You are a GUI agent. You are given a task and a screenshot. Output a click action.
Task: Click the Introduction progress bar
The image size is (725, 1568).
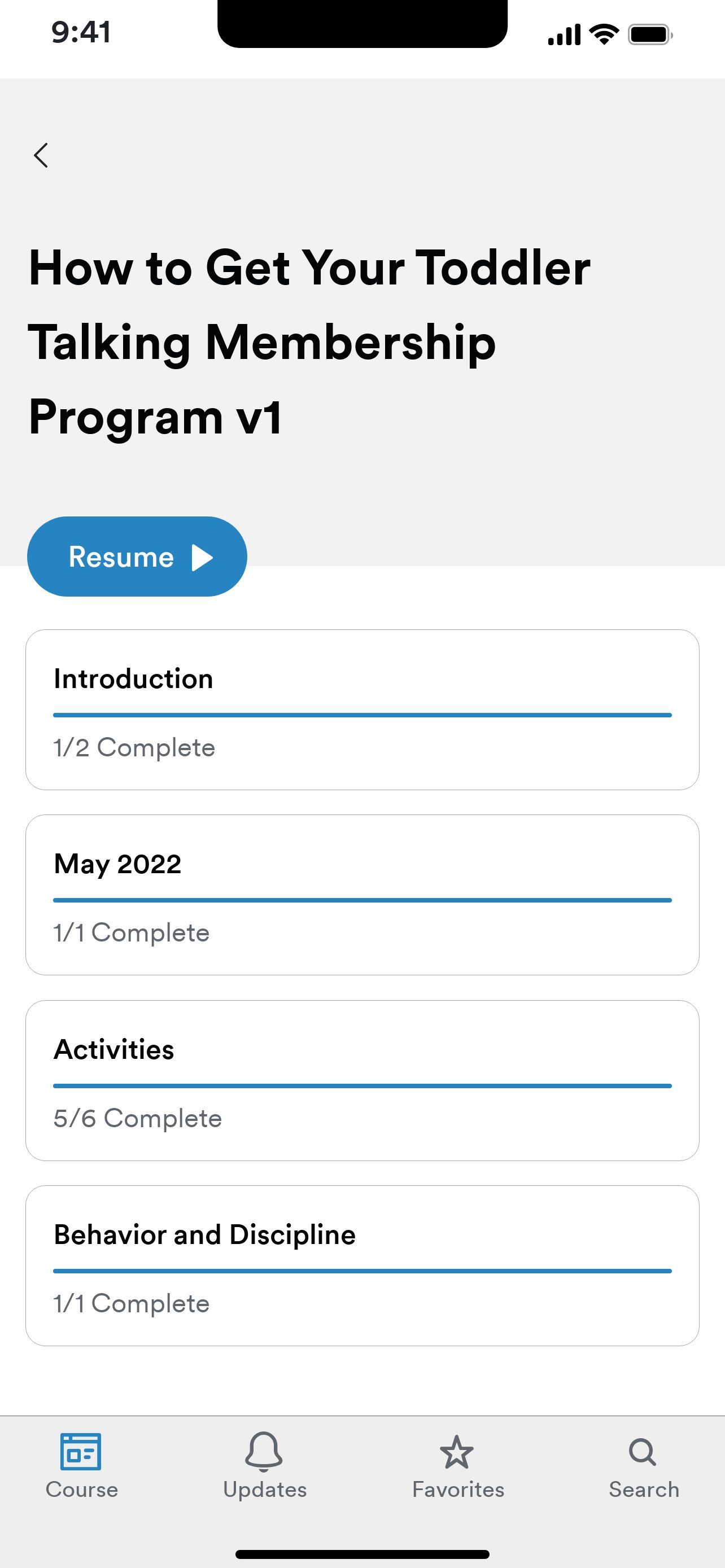click(x=362, y=715)
